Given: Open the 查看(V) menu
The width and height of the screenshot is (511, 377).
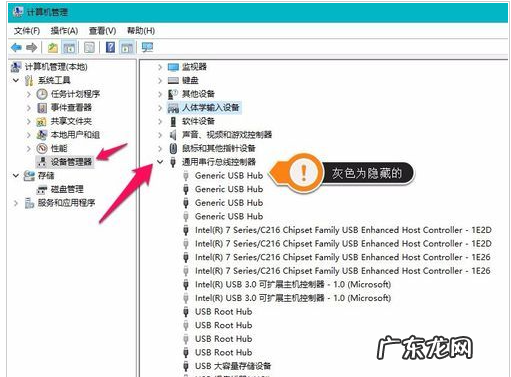Looking at the screenshot, I should (x=102, y=31).
